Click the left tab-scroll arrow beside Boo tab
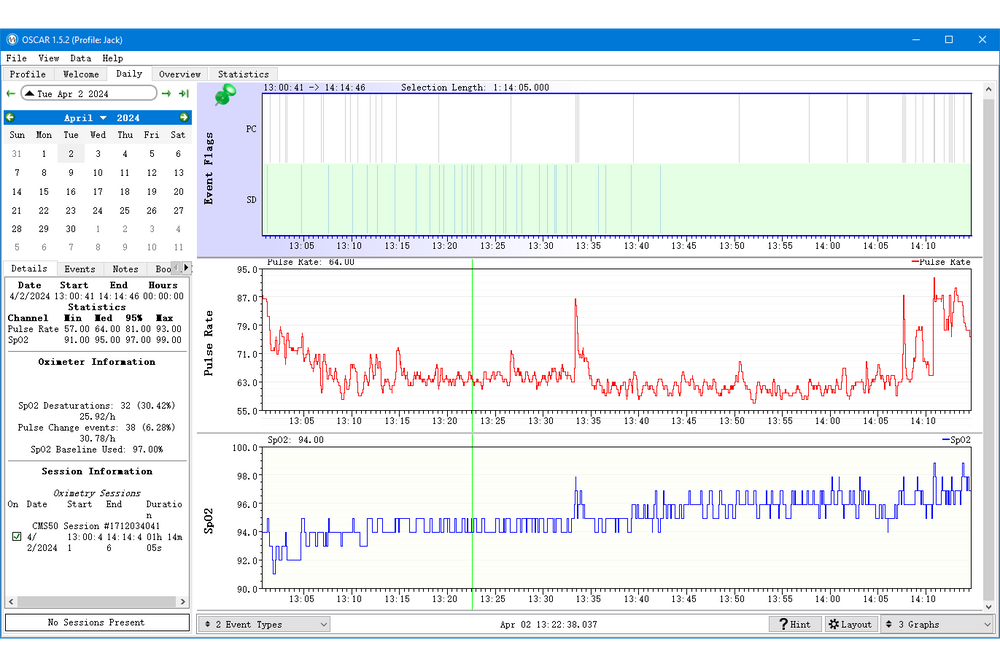Image resolution: width=1000 pixels, height=667 pixels. (x=177, y=268)
